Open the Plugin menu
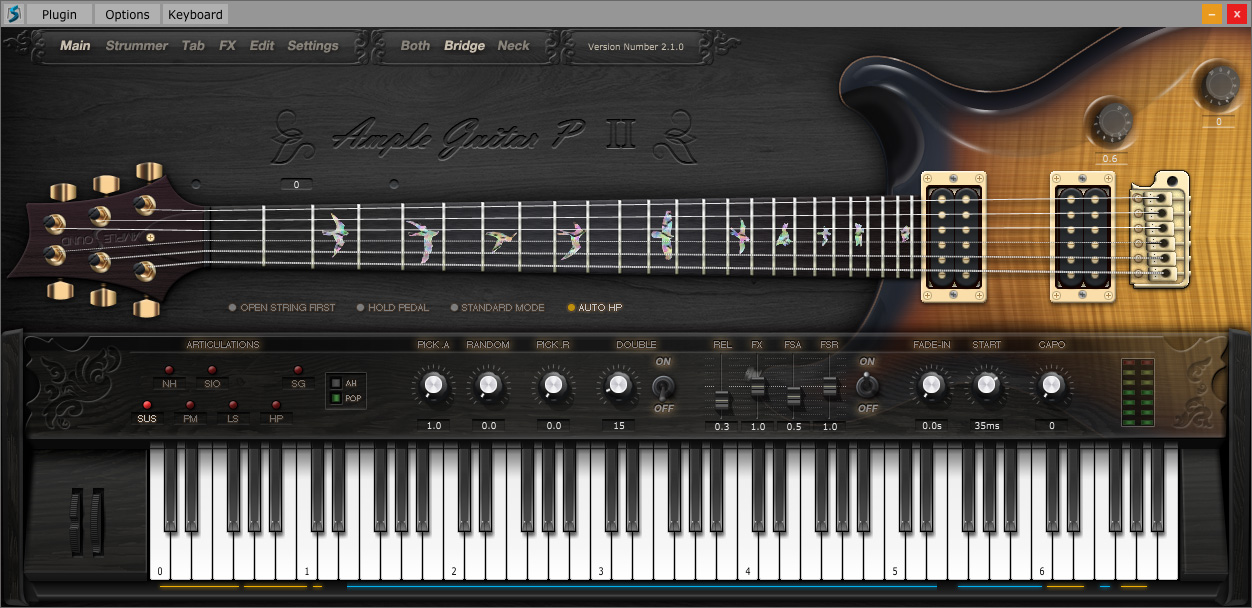This screenshot has width=1252, height=608. pyautogui.click(x=59, y=14)
